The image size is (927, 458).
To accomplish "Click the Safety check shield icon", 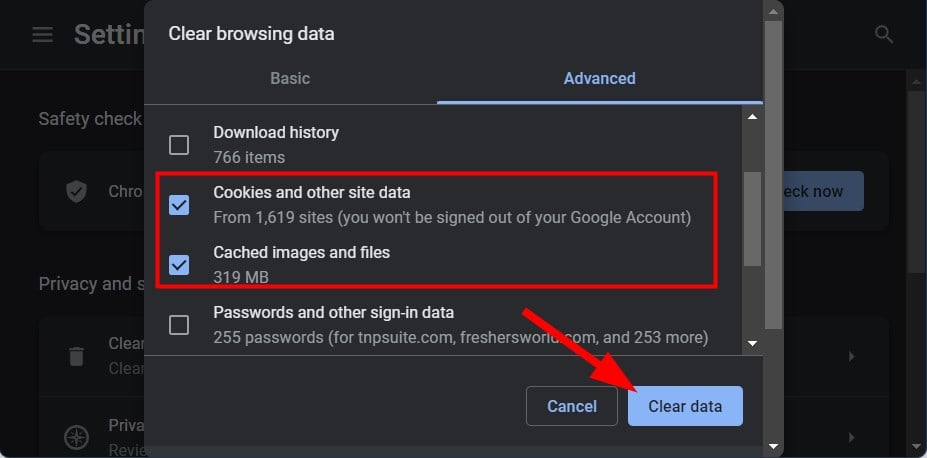I will click(76, 191).
